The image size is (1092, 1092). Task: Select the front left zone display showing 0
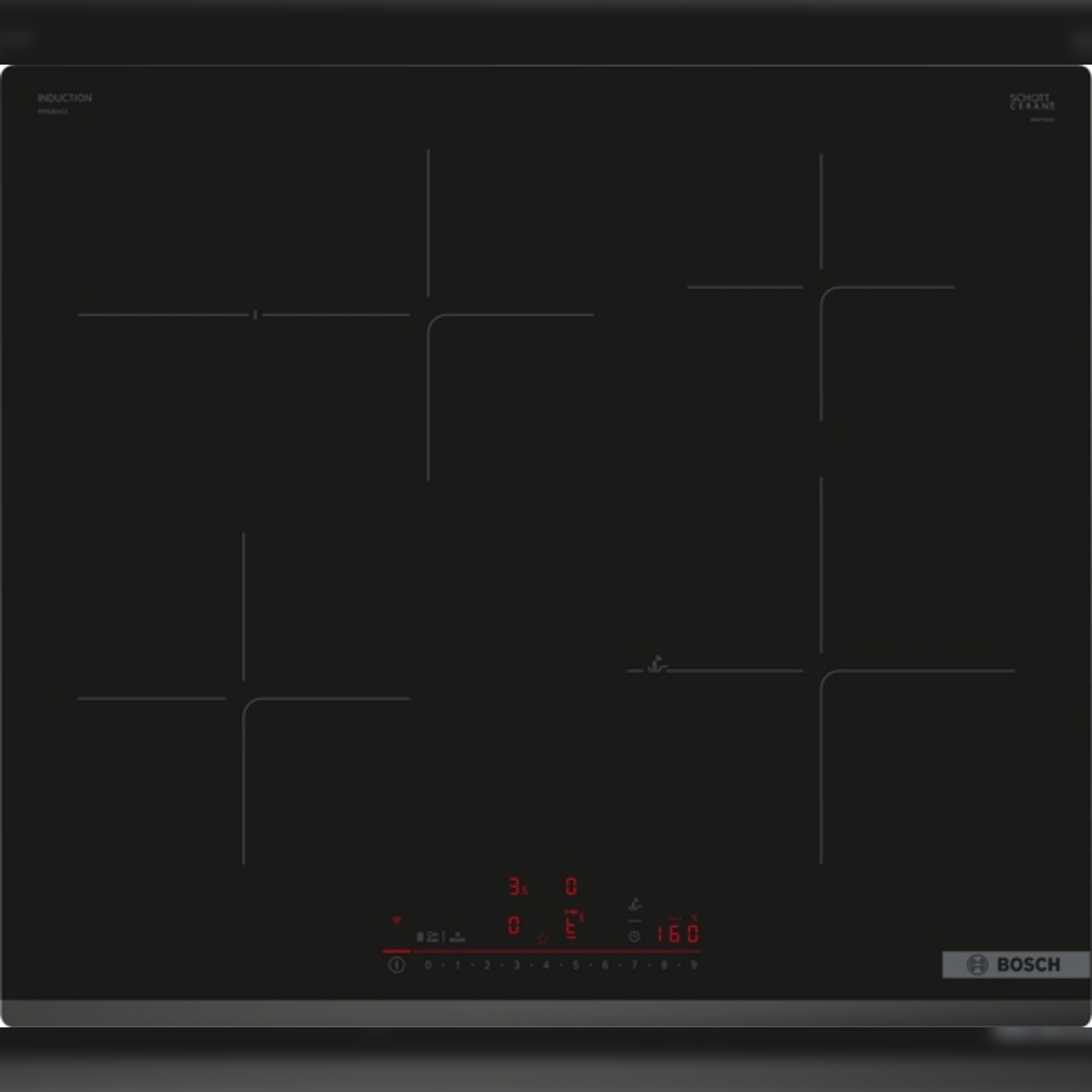(514, 925)
